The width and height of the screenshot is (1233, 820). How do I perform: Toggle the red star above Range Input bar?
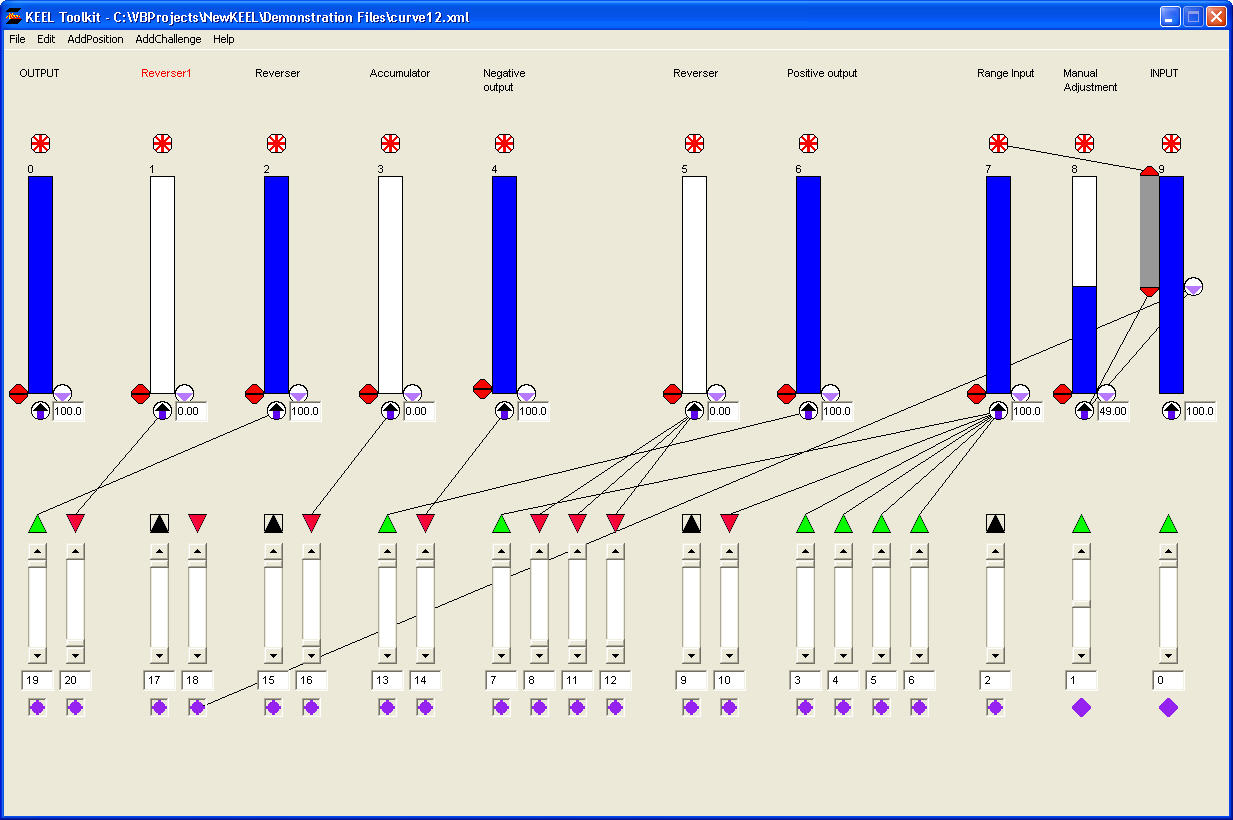[x=998, y=143]
